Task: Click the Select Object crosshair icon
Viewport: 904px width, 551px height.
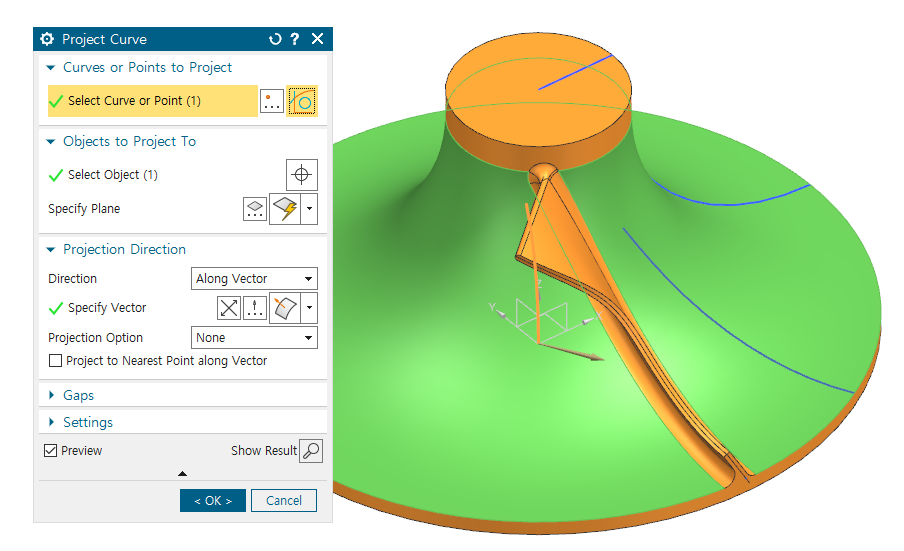Action: pyautogui.click(x=301, y=175)
